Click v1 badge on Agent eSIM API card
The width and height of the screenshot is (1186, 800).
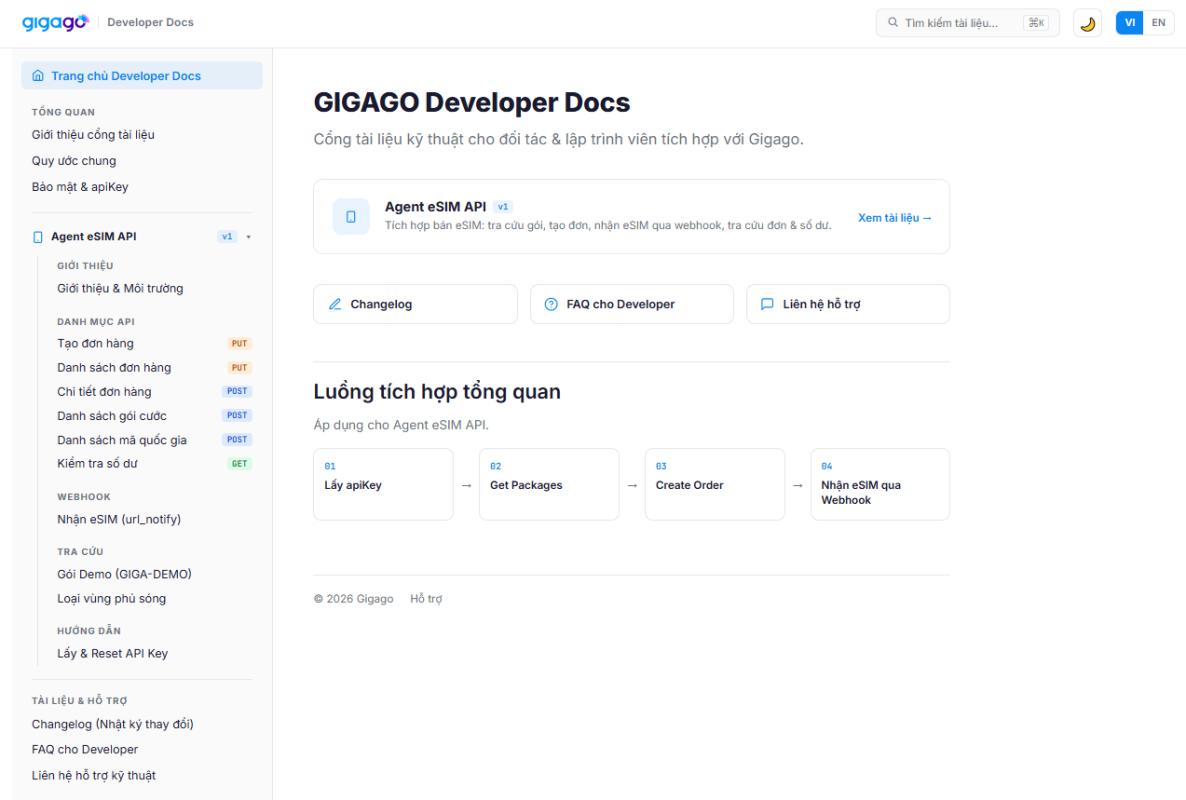[503, 206]
